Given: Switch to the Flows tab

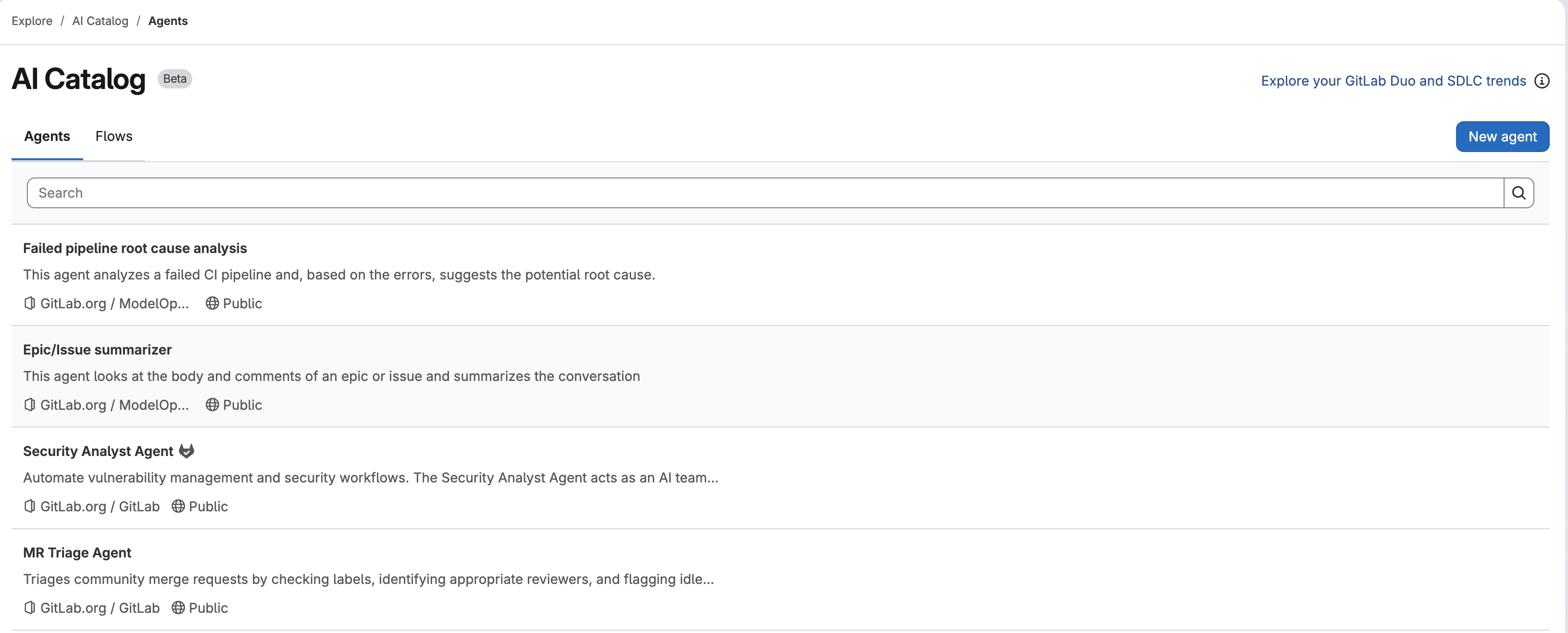Looking at the screenshot, I should [x=114, y=137].
